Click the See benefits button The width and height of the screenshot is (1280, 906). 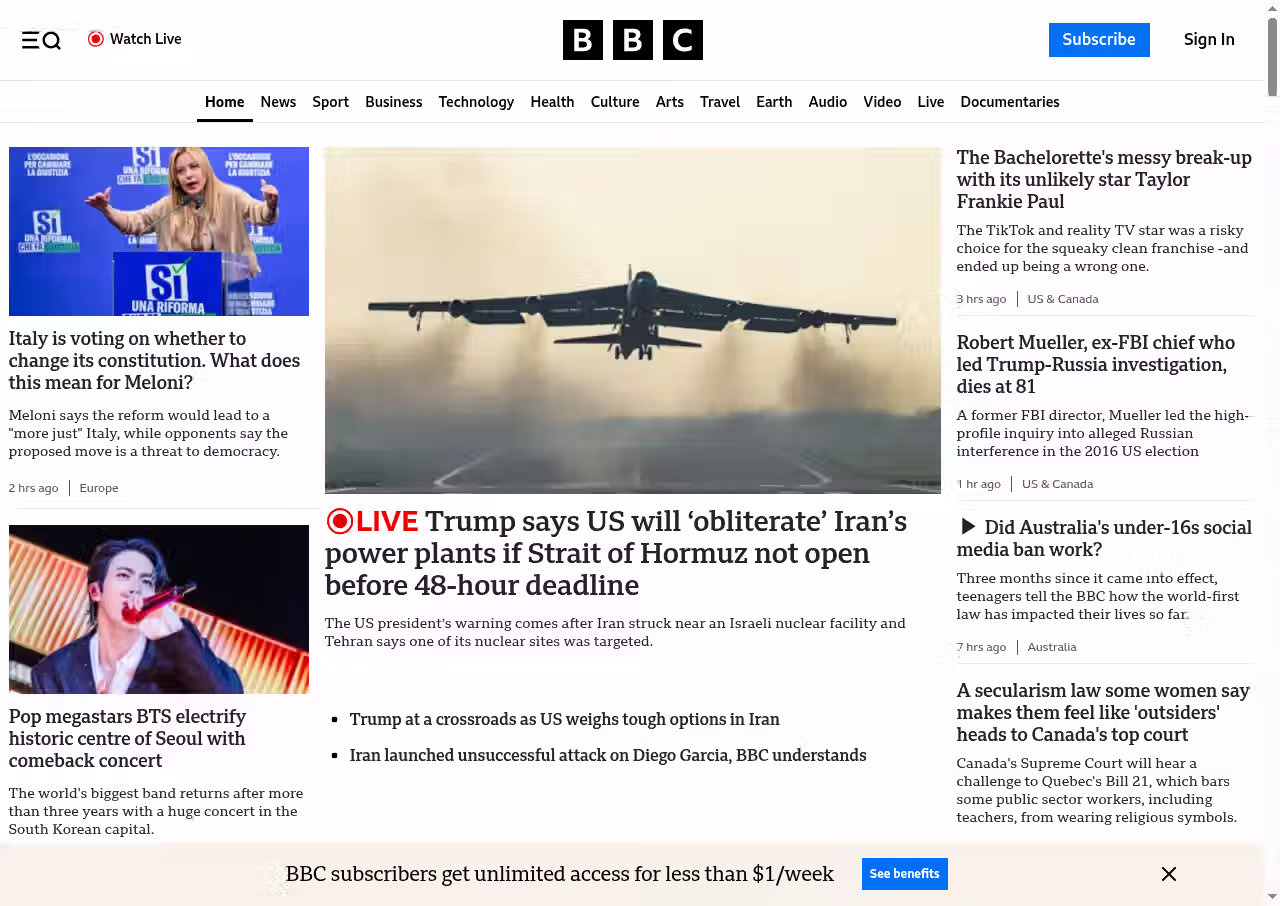pos(905,874)
